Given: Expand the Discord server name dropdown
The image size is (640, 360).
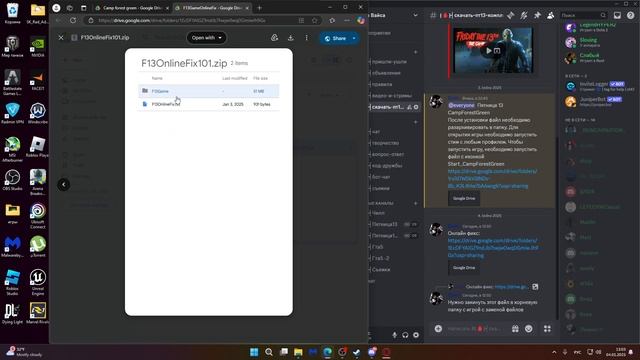Looking at the screenshot, I should click(415, 15).
